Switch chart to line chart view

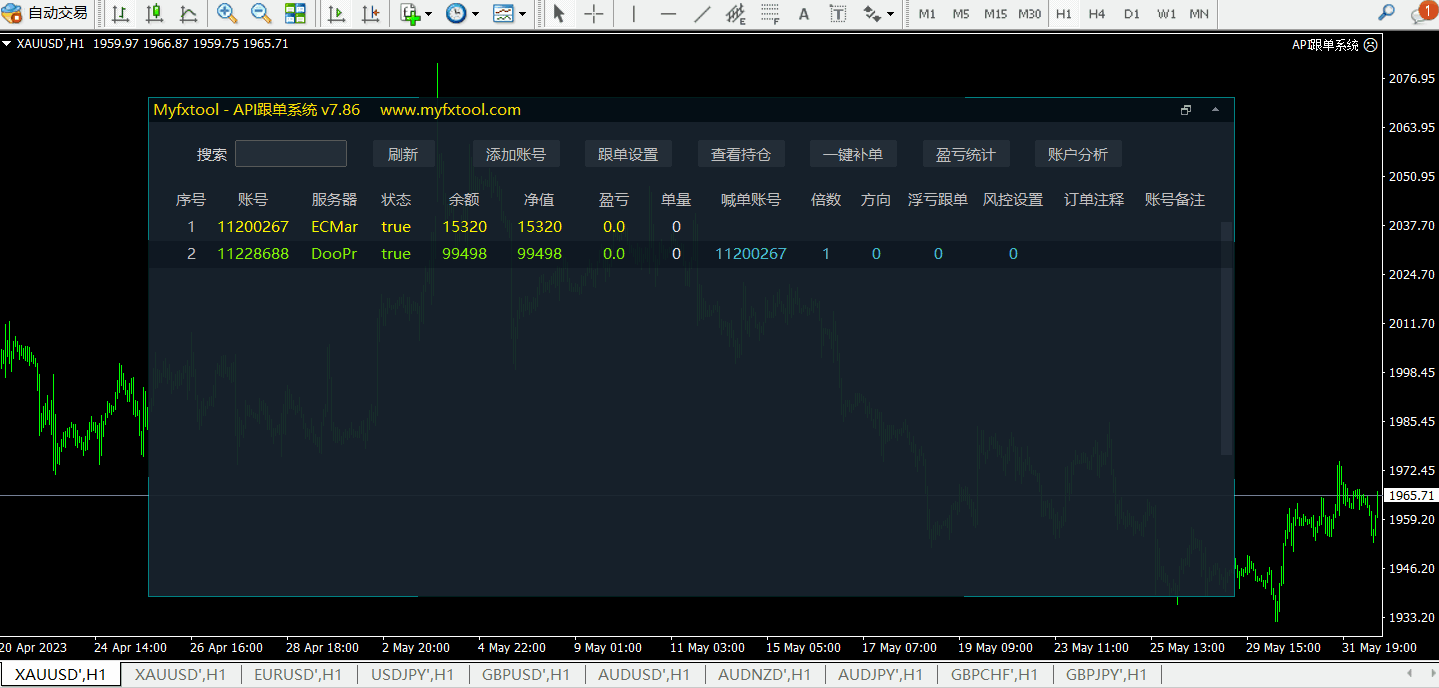point(188,14)
